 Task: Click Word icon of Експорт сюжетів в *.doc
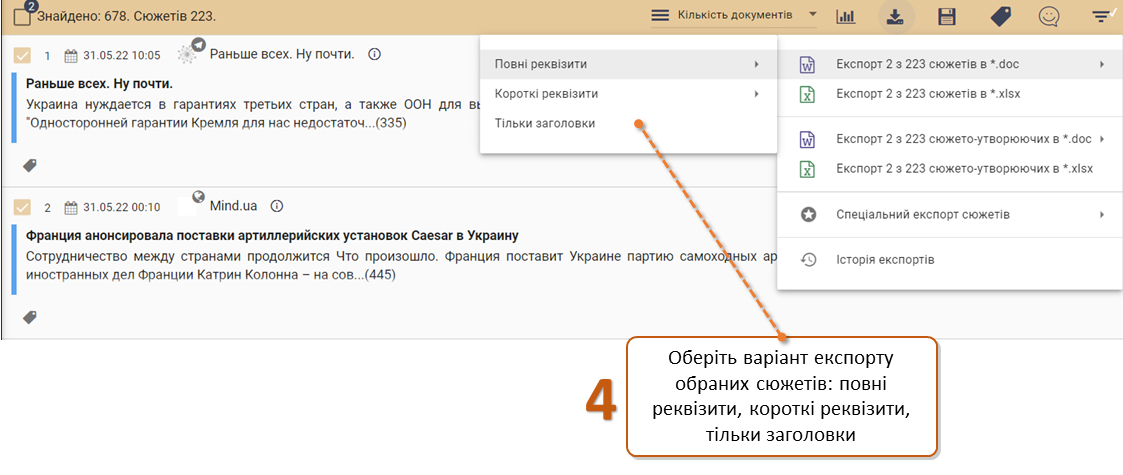click(807, 65)
